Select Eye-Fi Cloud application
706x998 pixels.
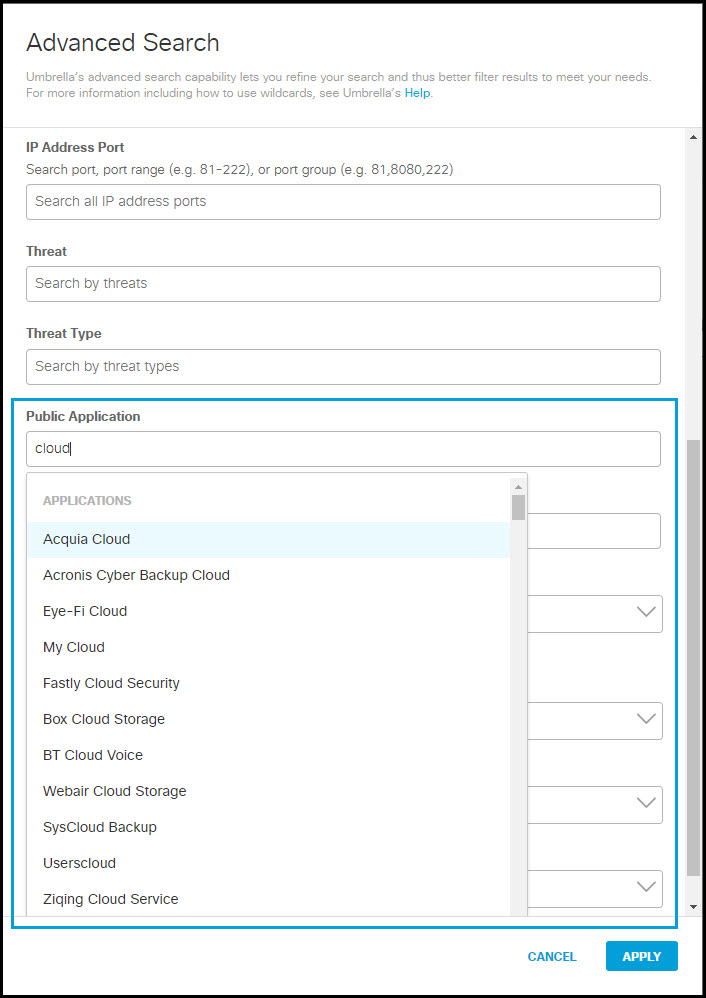268,611
